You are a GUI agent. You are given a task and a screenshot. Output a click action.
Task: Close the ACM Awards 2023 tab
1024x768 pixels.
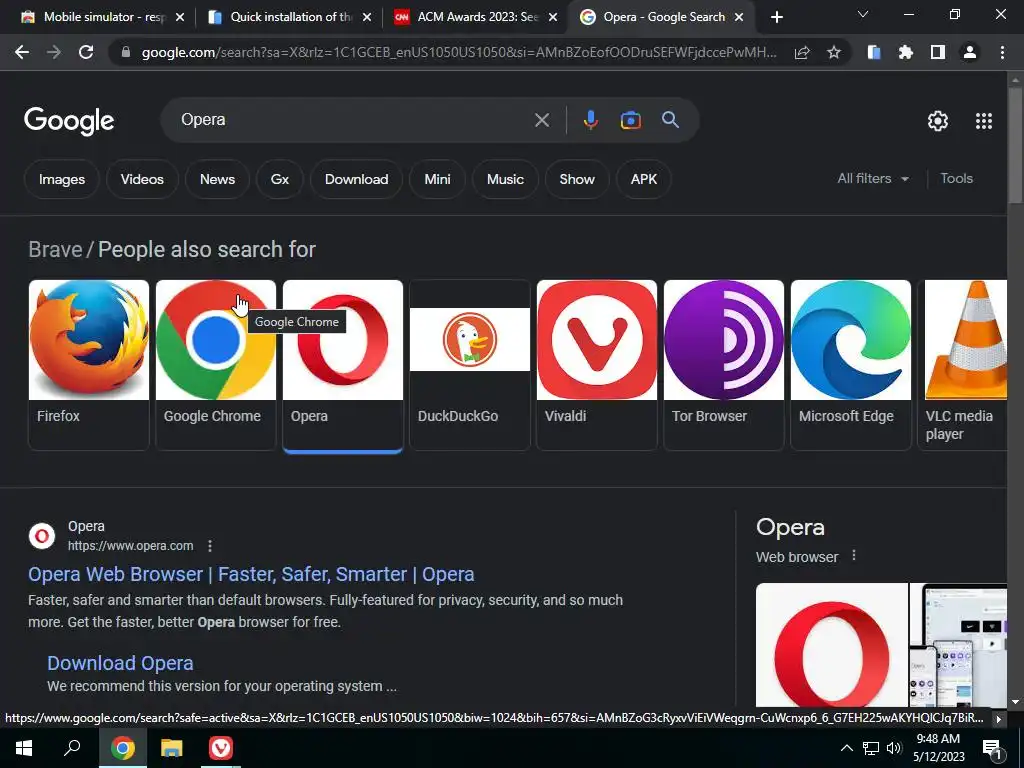coord(553,17)
